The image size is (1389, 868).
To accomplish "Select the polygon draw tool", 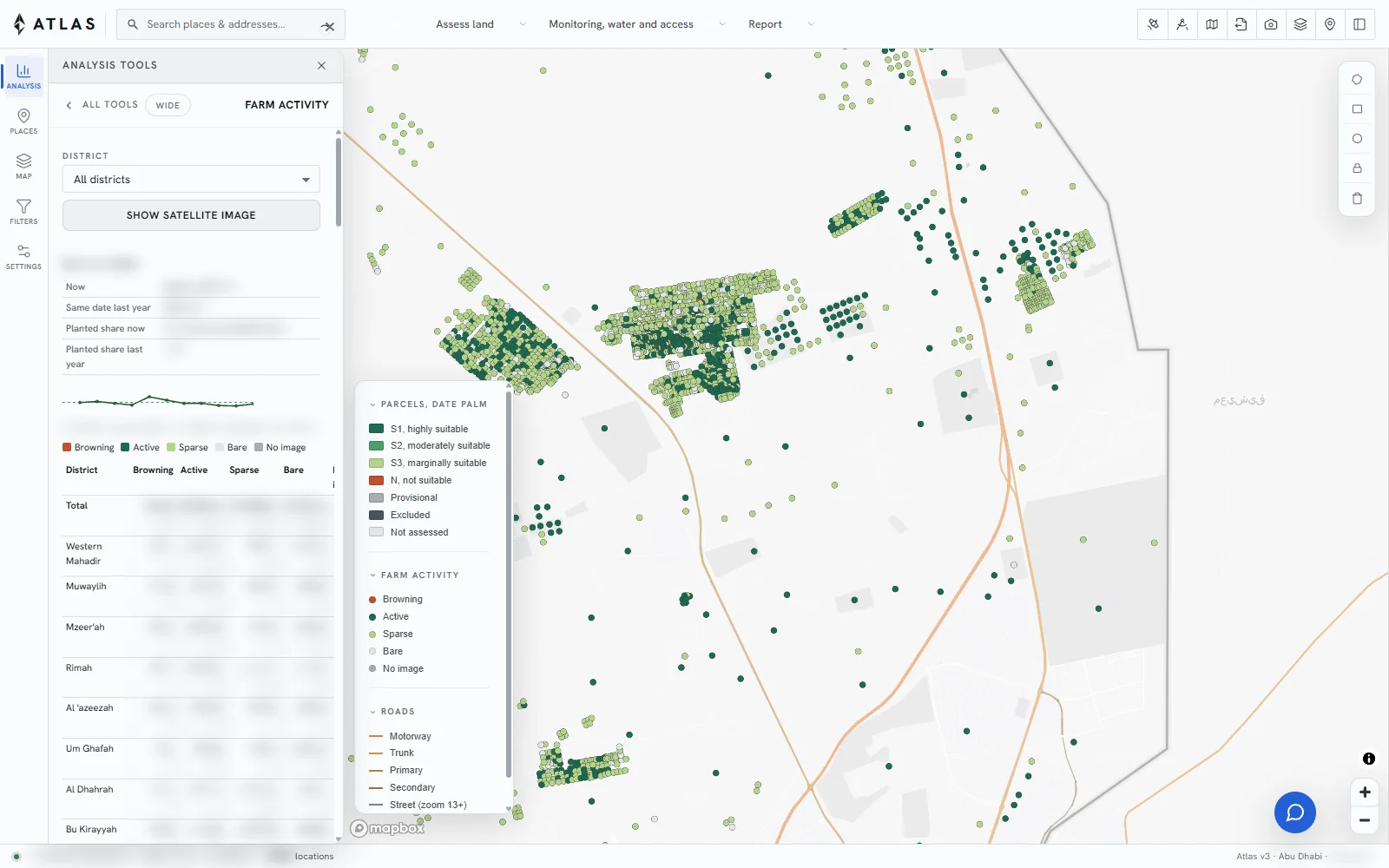I will (1357, 80).
